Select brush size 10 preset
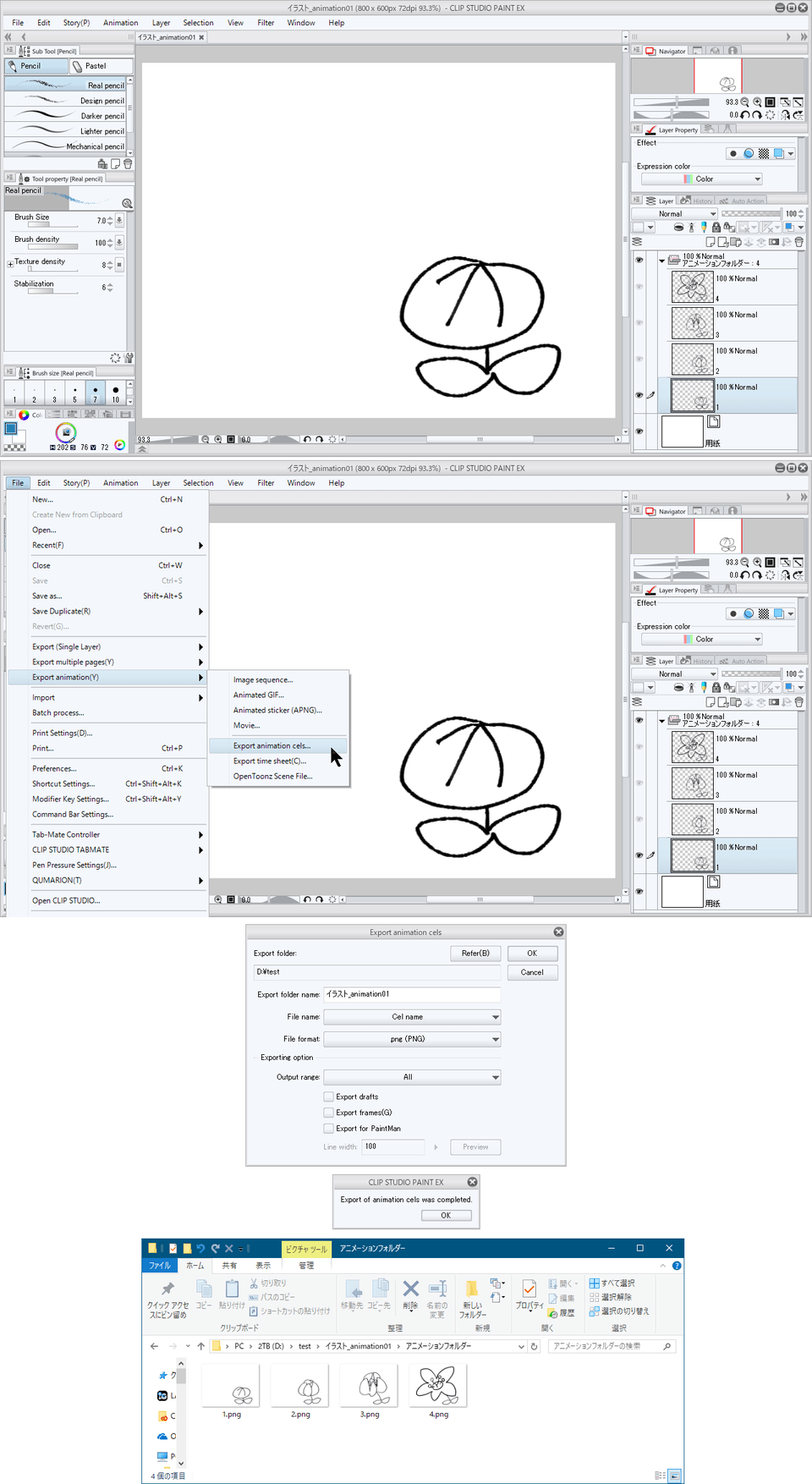Screen dimensions: 812x1484 click(116, 393)
